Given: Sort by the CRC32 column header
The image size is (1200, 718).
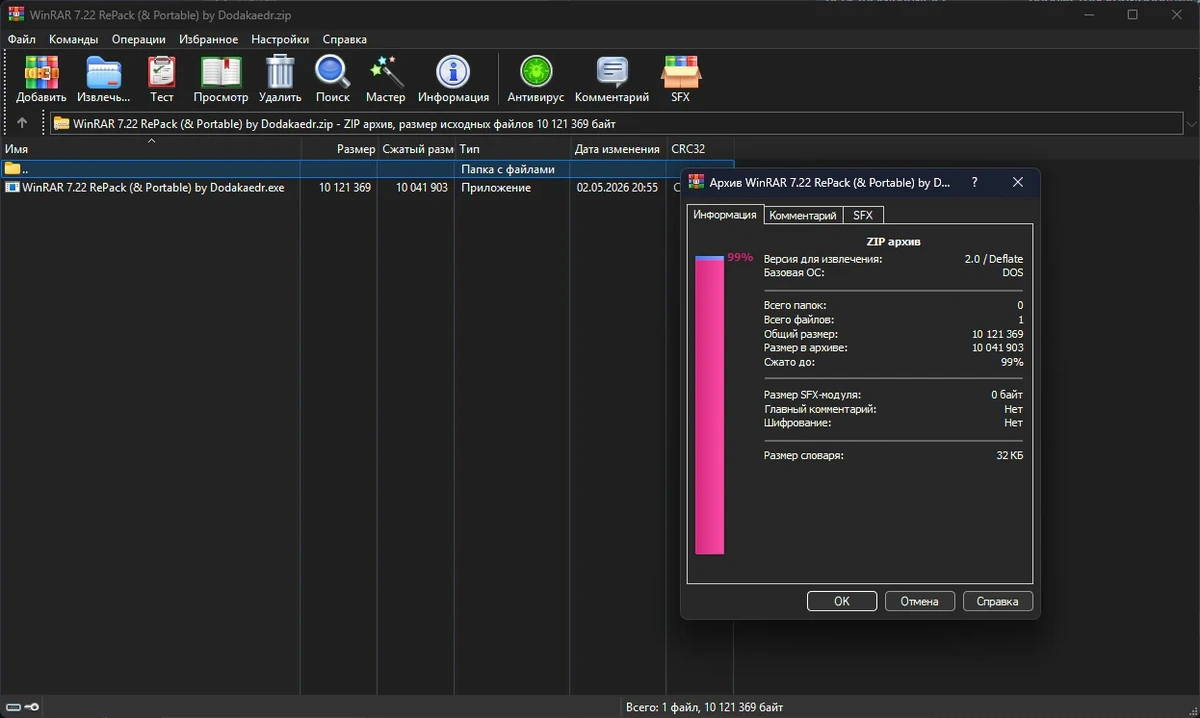Looking at the screenshot, I should click(700, 149).
